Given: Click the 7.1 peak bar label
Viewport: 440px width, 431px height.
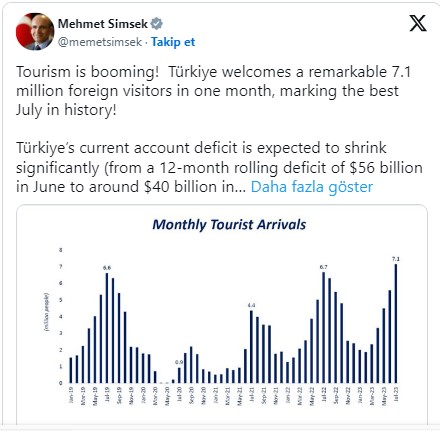Looking at the screenshot, I should [396, 259].
